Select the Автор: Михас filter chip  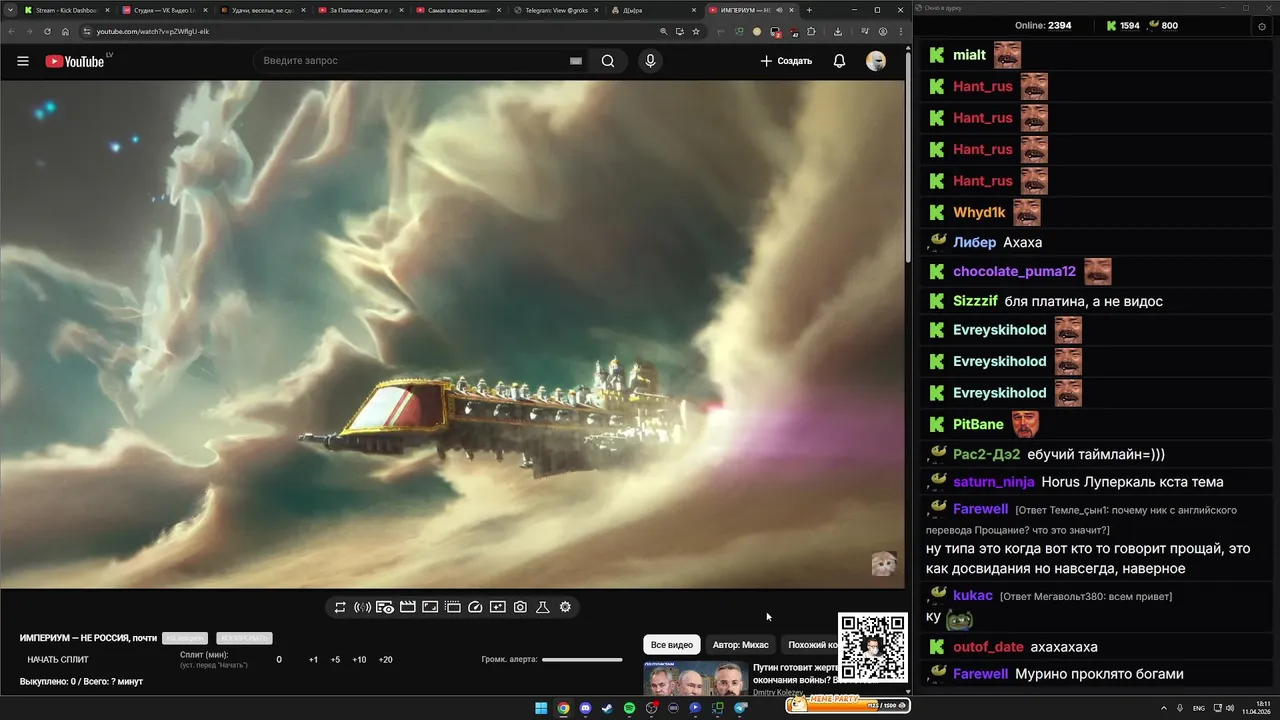point(740,645)
